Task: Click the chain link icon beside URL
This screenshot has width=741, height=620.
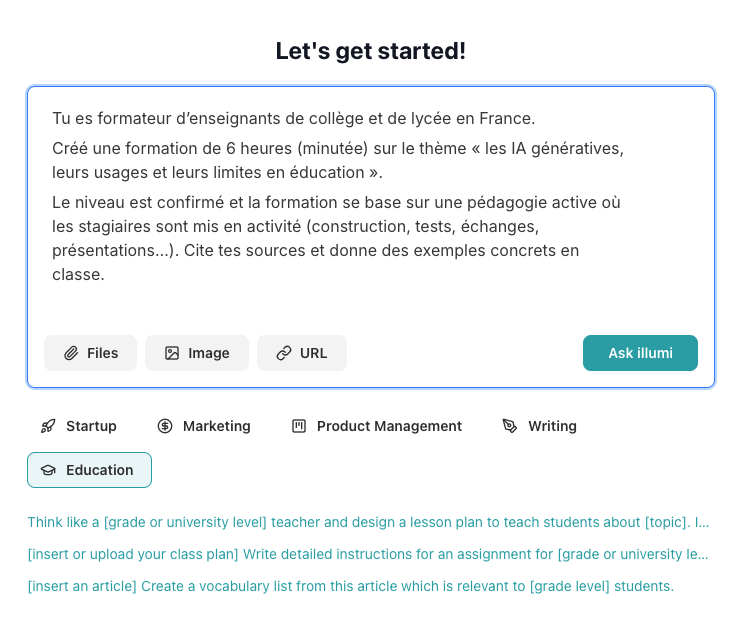Action: coord(284,353)
